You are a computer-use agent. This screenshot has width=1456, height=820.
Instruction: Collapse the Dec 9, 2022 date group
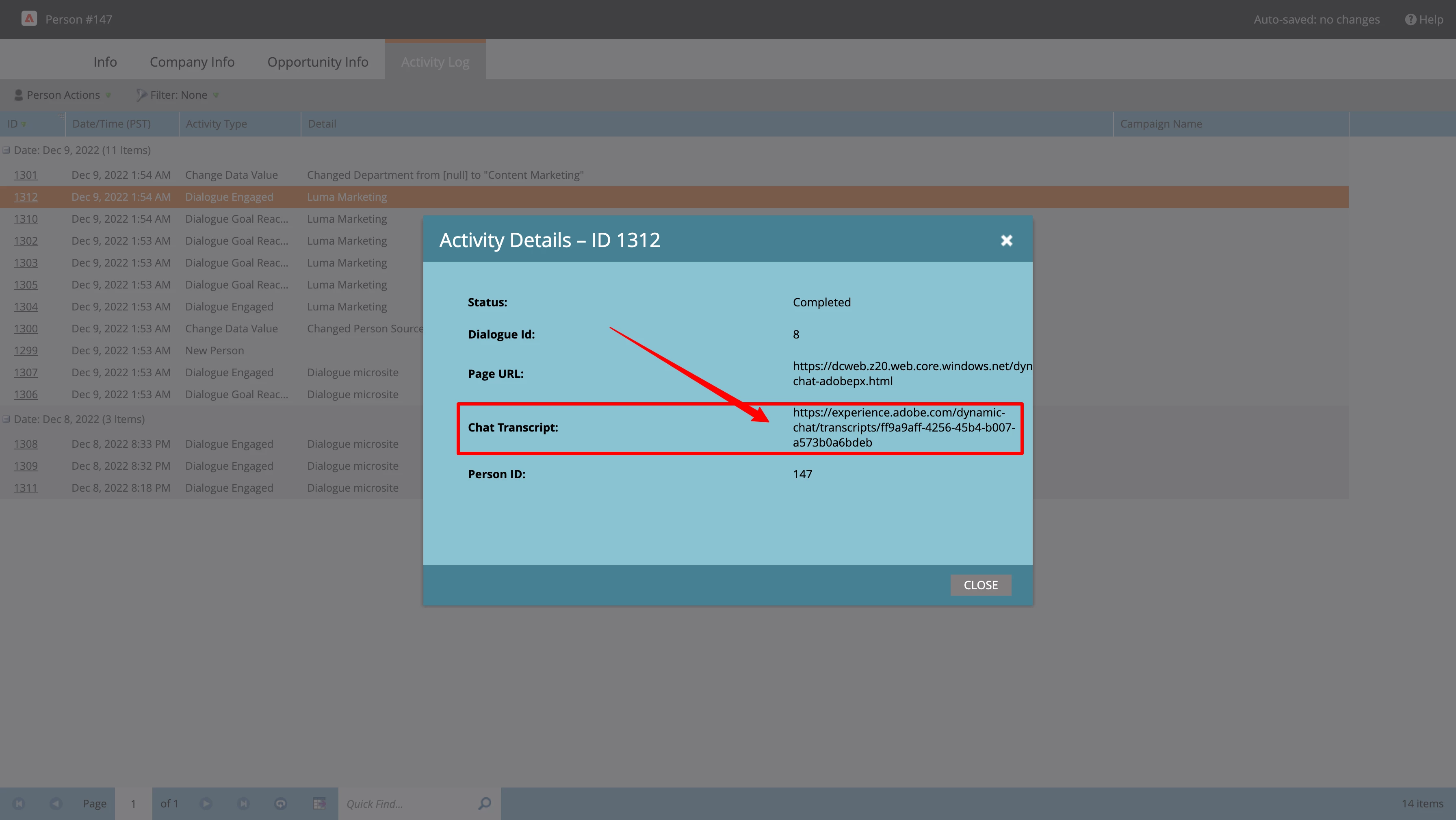point(6,150)
